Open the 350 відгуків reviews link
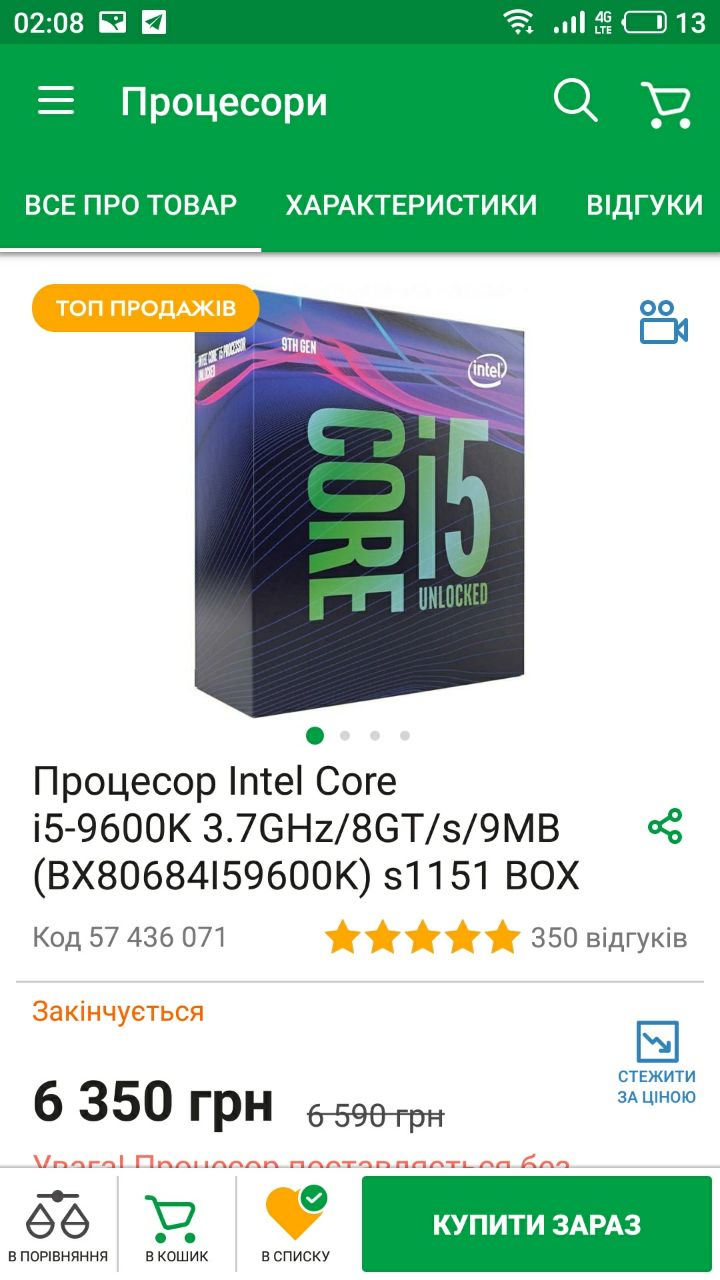 (609, 938)
